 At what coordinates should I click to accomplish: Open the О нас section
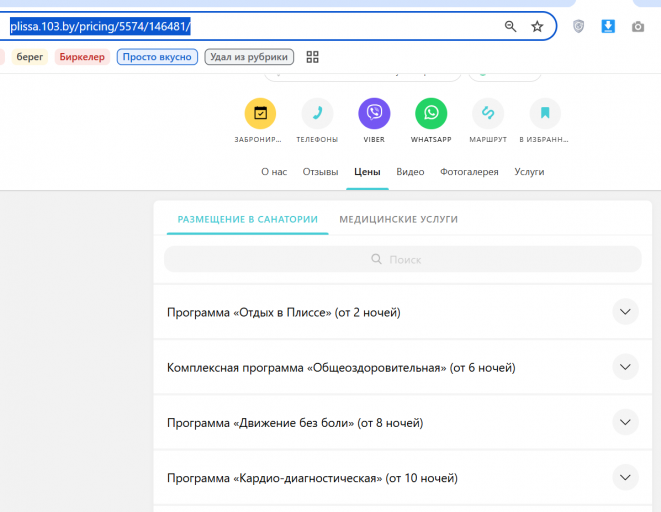[x=274, y=172]
